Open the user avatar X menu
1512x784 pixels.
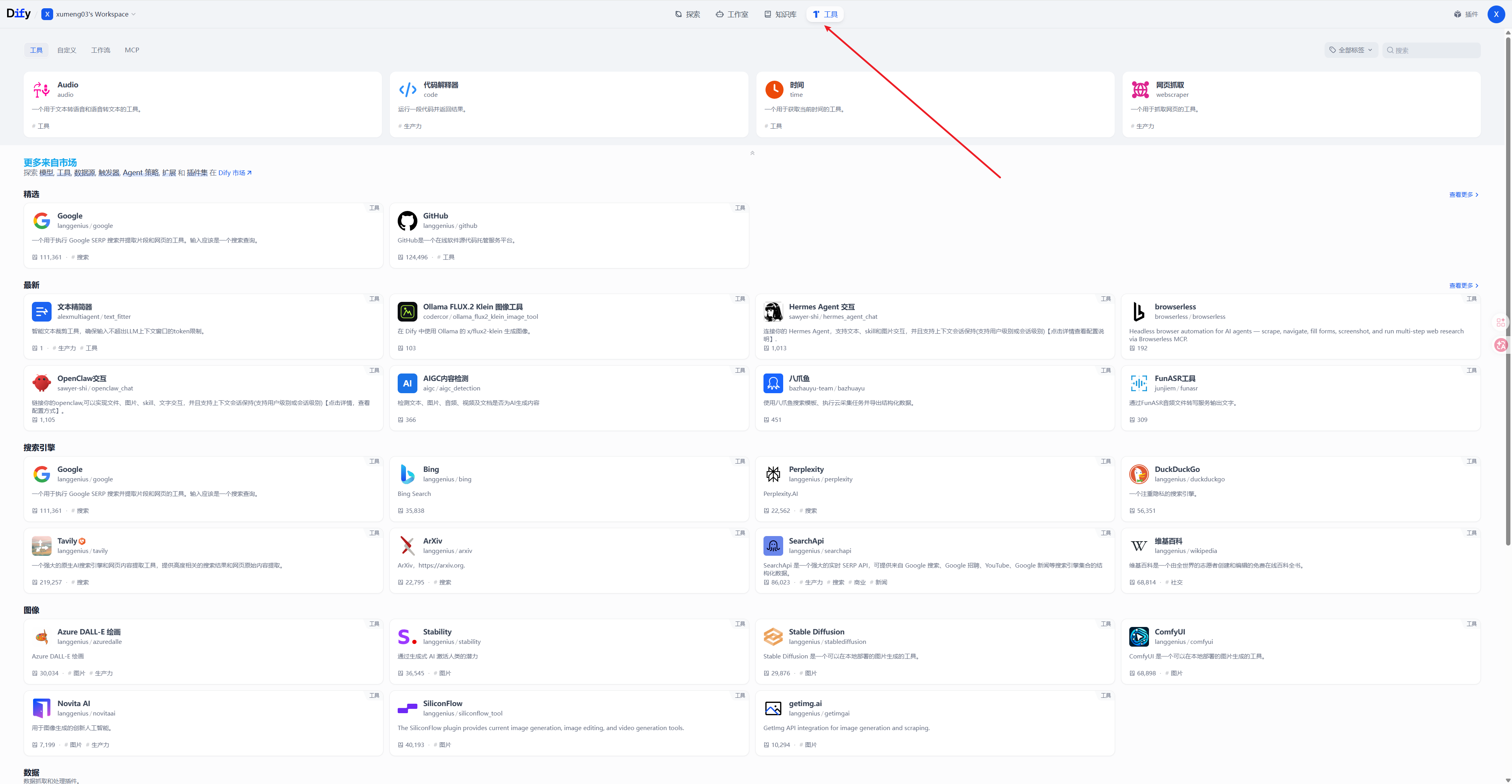pos(1496,14)
